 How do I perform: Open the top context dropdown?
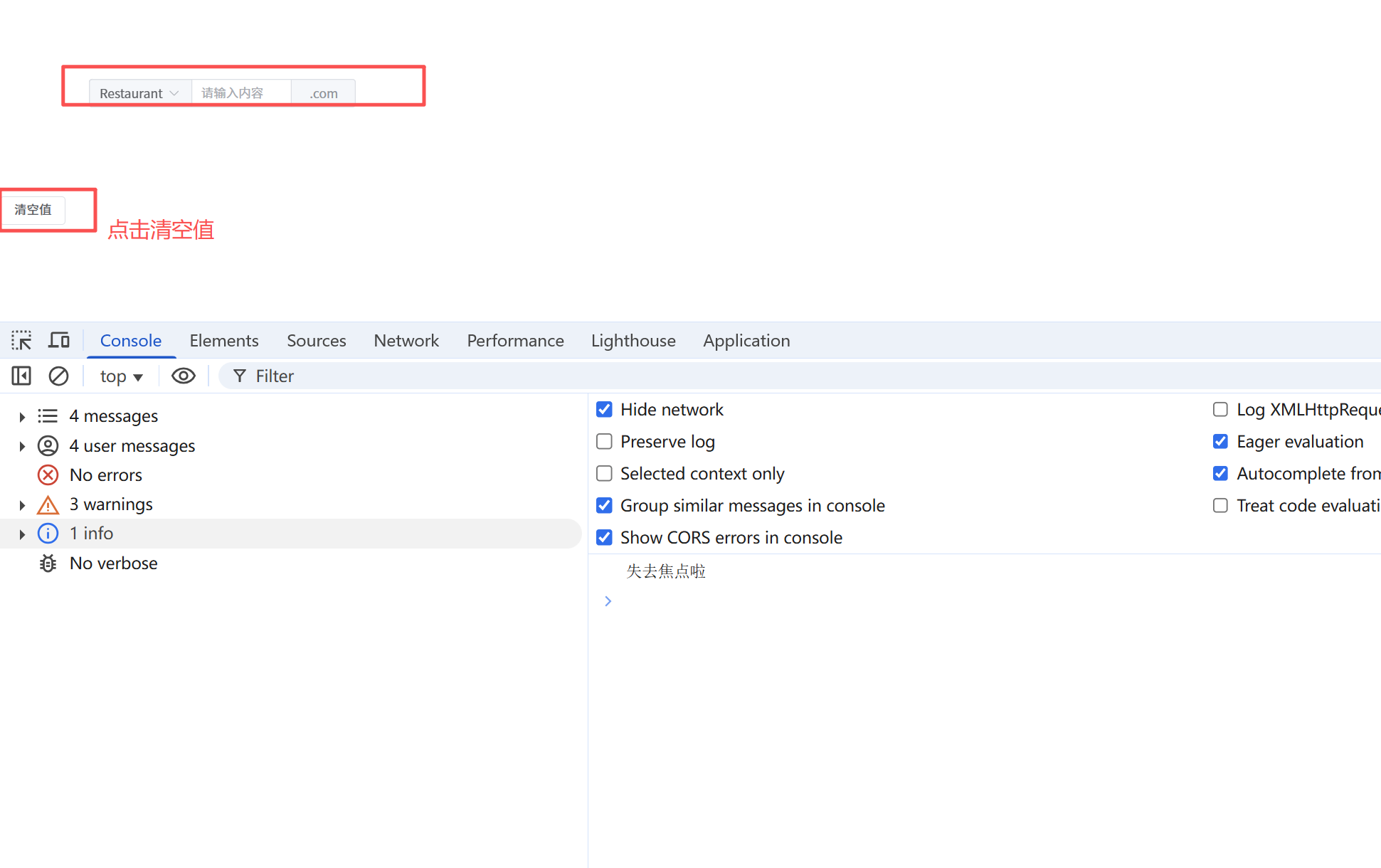(x=122, y=376)
